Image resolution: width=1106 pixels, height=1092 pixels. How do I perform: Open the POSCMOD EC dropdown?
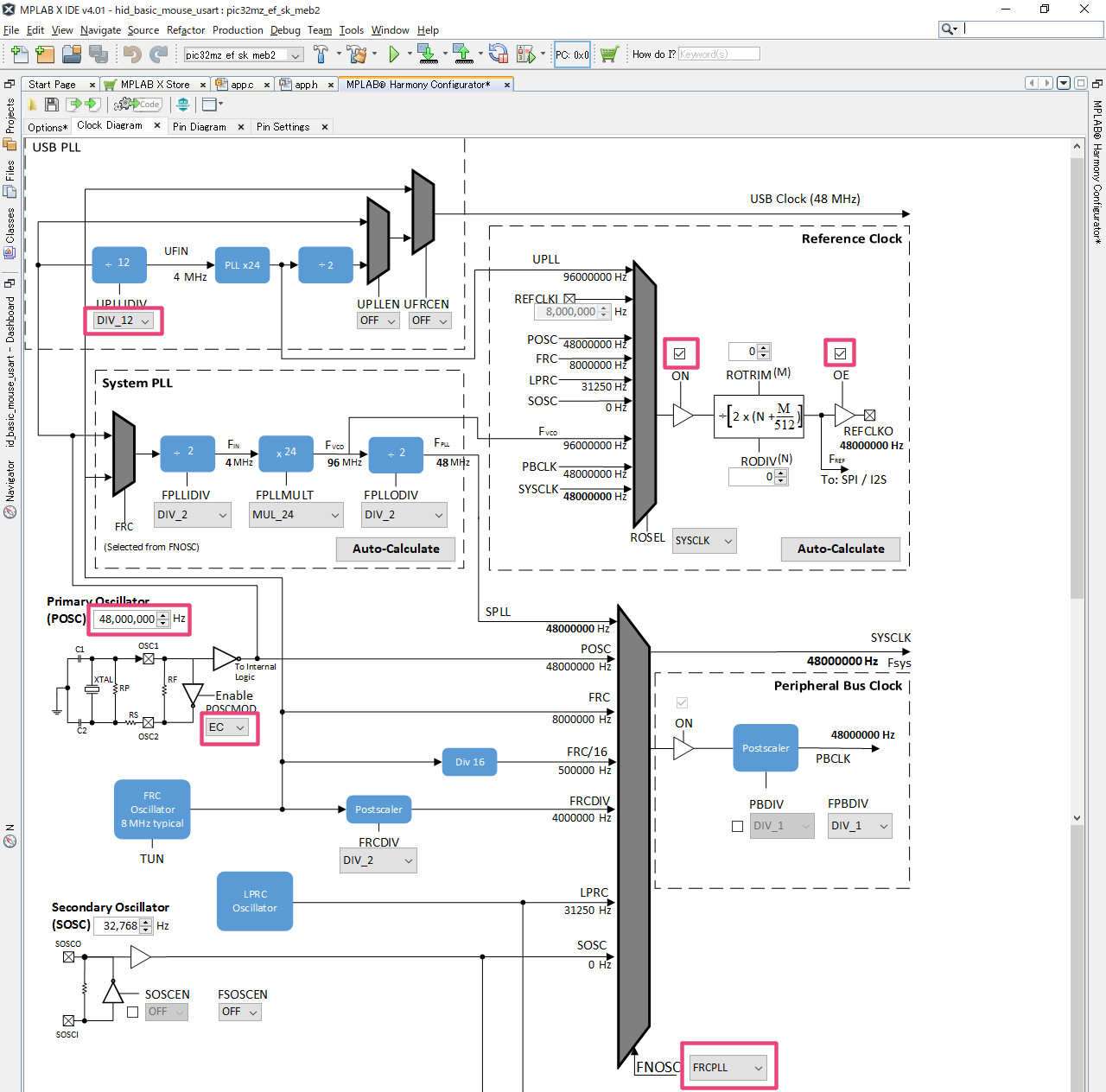pyautogui.click(x=228, y=727)
